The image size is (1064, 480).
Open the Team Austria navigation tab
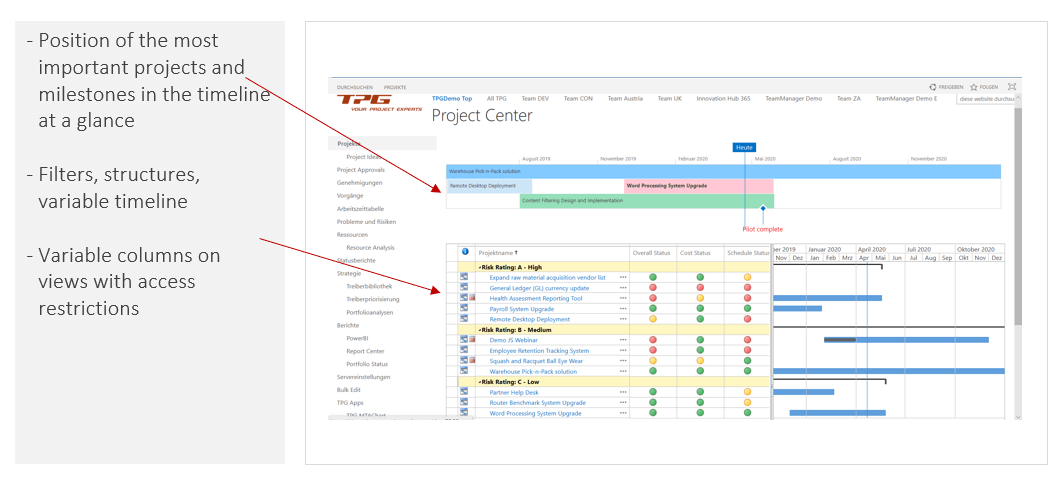(x=625, y=99)
